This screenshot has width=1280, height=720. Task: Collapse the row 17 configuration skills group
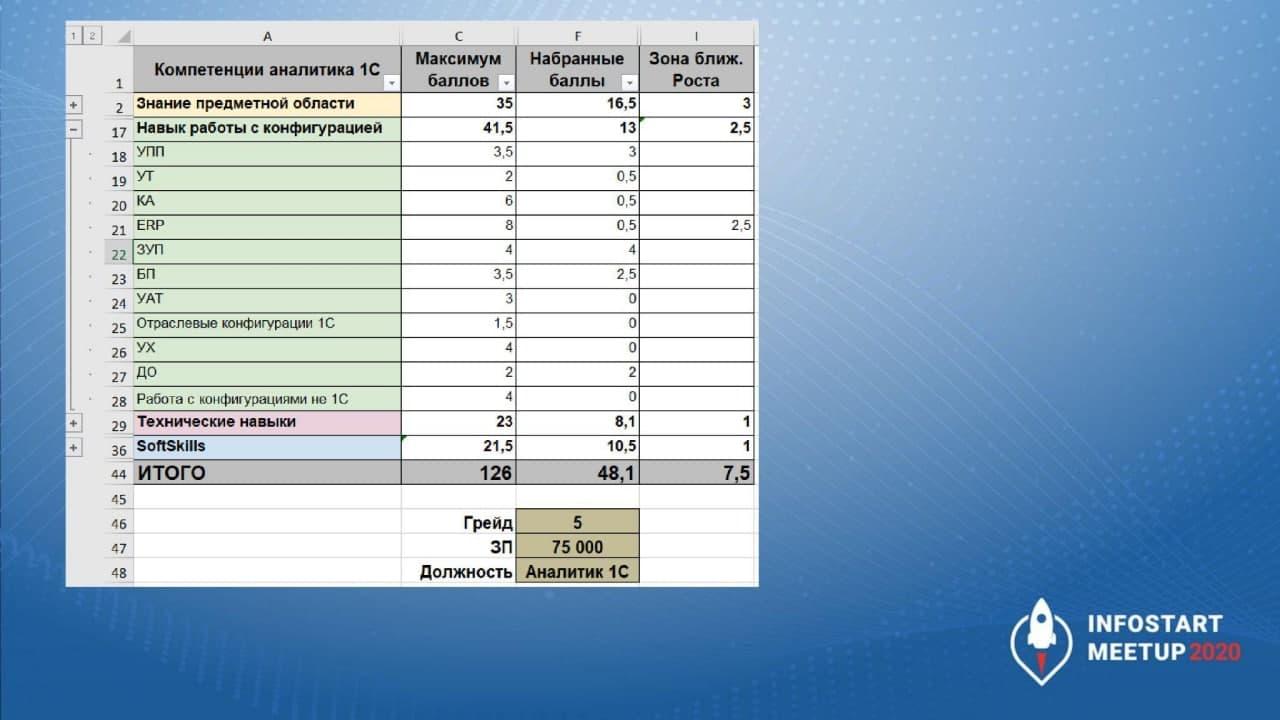point(74,129)
